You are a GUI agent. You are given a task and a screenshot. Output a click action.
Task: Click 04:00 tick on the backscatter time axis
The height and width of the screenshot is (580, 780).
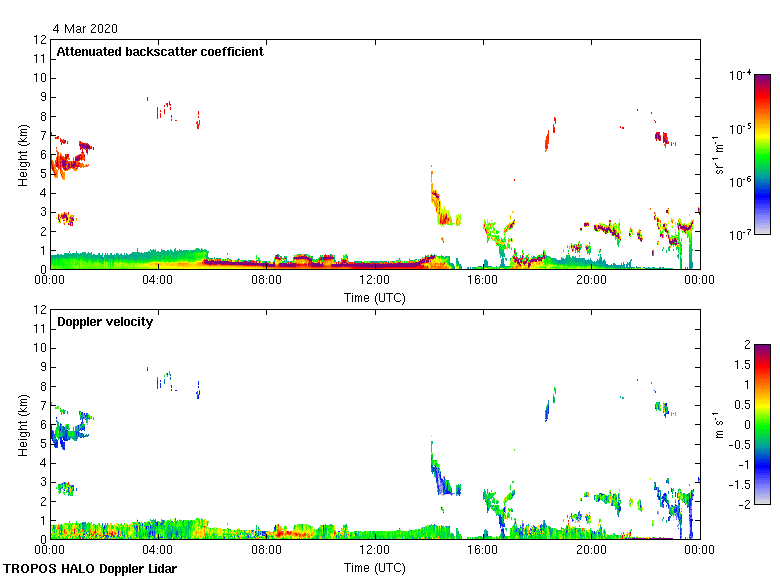pos(158,281)
